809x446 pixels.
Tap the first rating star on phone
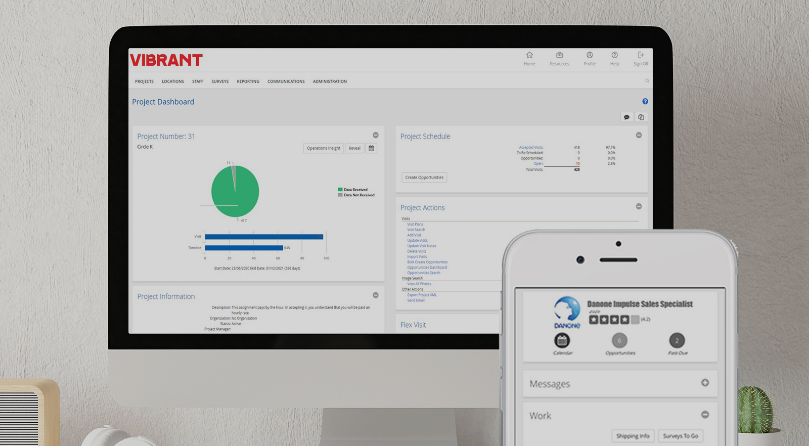tap(593, 320)
